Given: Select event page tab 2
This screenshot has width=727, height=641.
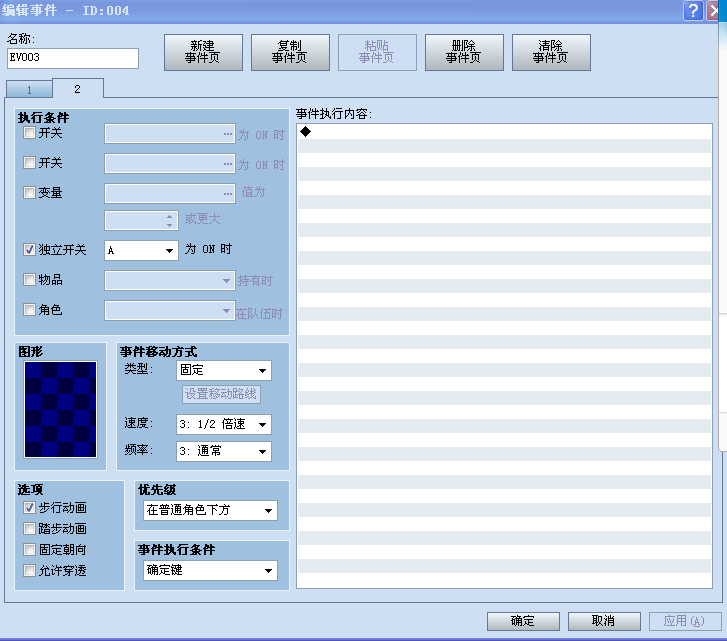Looking at the screenshot, I should pos(77,89).
